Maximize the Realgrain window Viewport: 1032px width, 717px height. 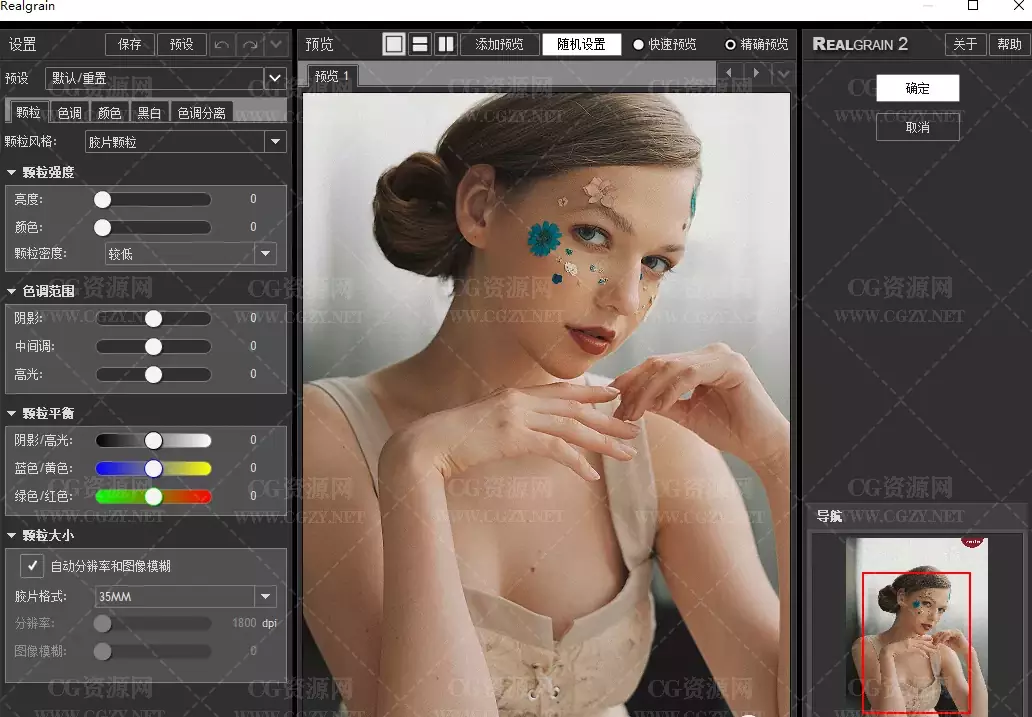click(x=973, y=6)
